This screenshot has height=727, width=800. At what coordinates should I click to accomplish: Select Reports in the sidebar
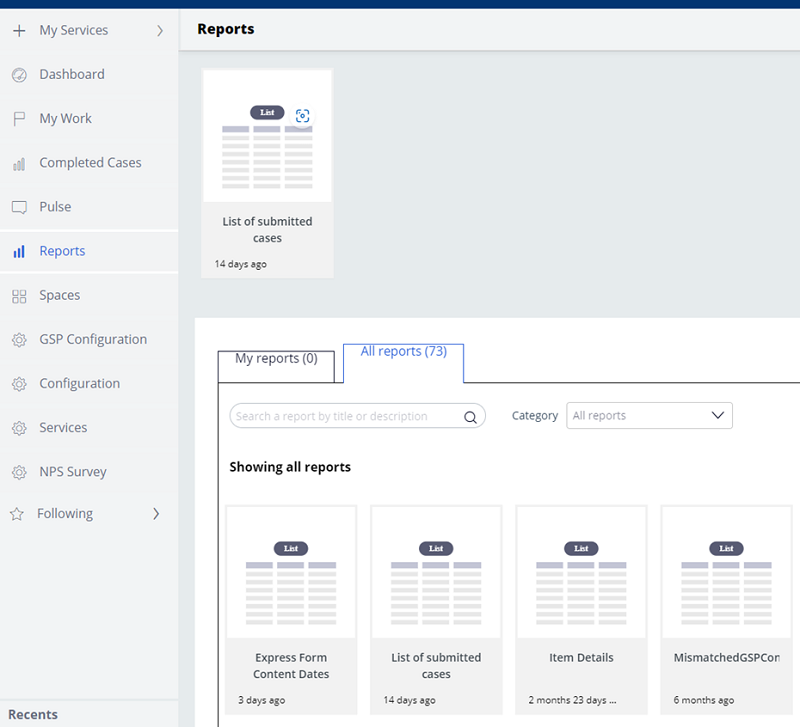[89, 252]
